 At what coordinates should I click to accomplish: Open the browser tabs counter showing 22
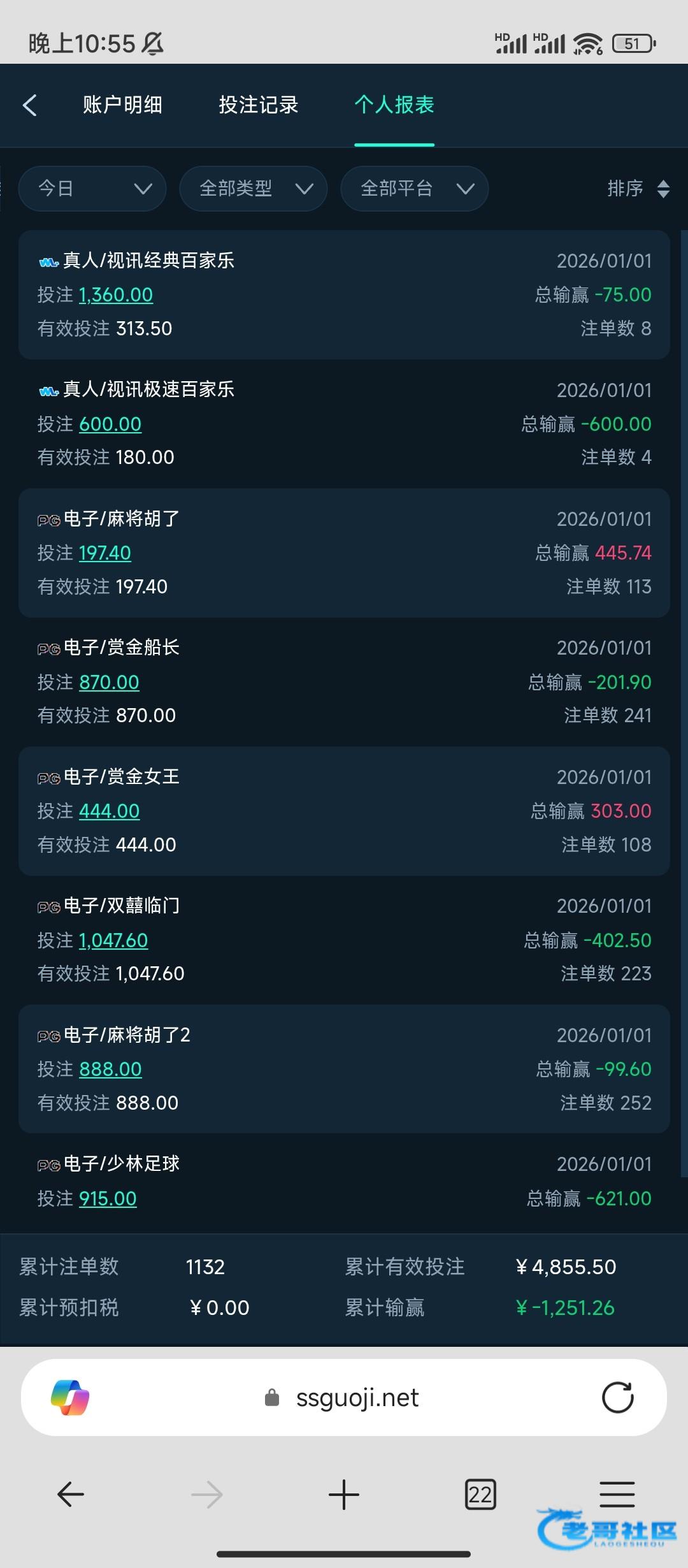tap(480, 1494)
